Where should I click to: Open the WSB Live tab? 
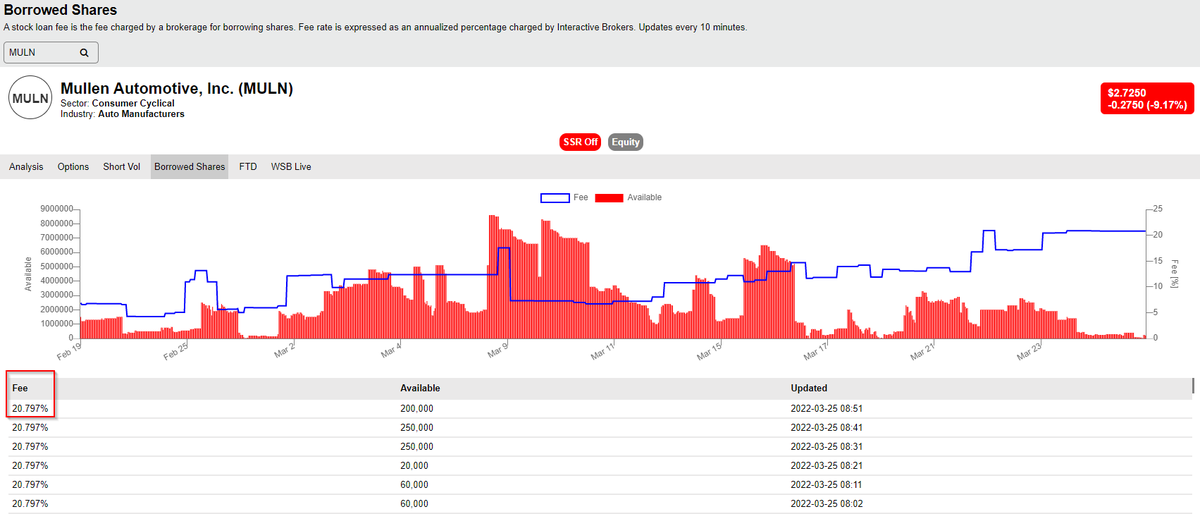coord(291,167)
